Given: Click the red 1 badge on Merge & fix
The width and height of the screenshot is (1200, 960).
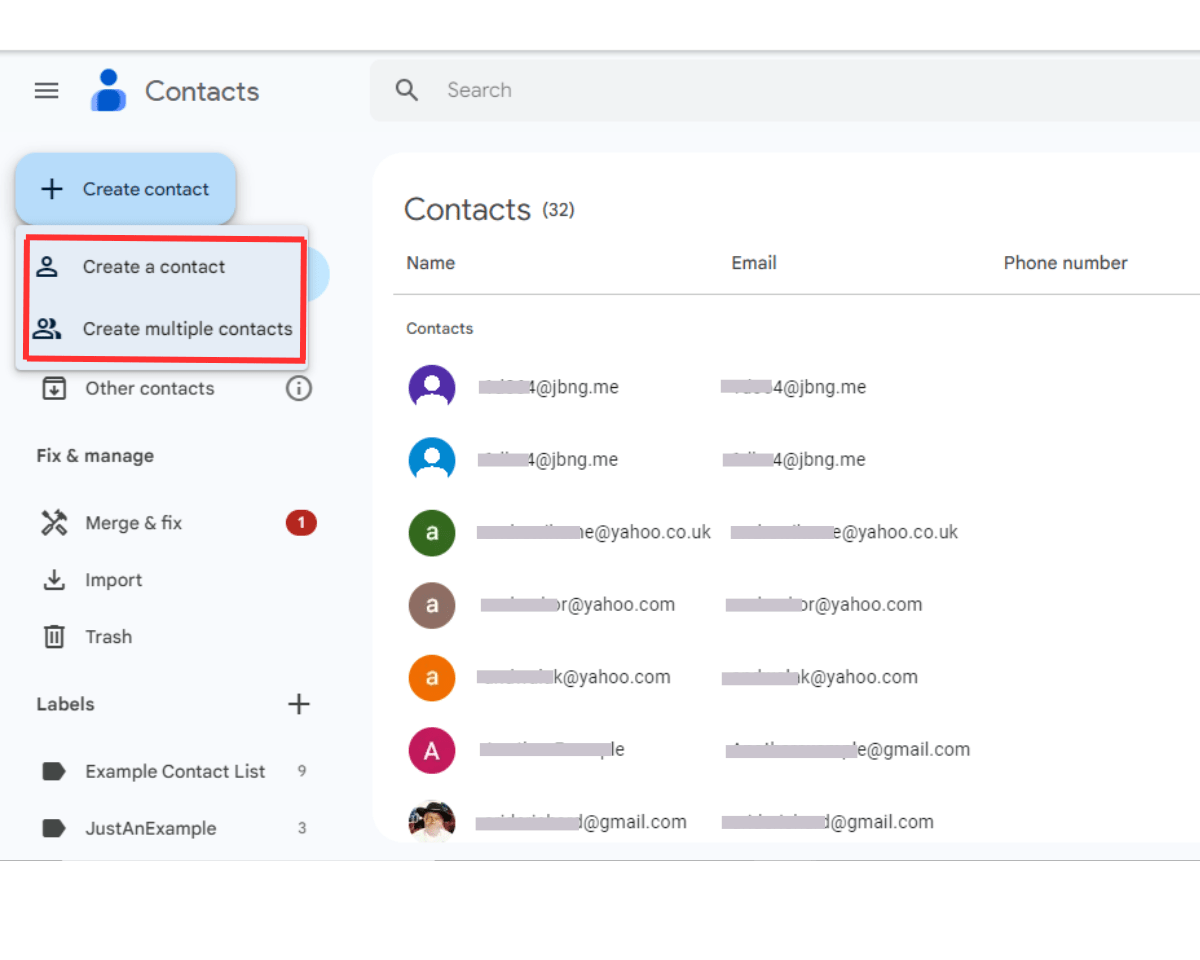Looking at the screenshot, I should point(301,522).
